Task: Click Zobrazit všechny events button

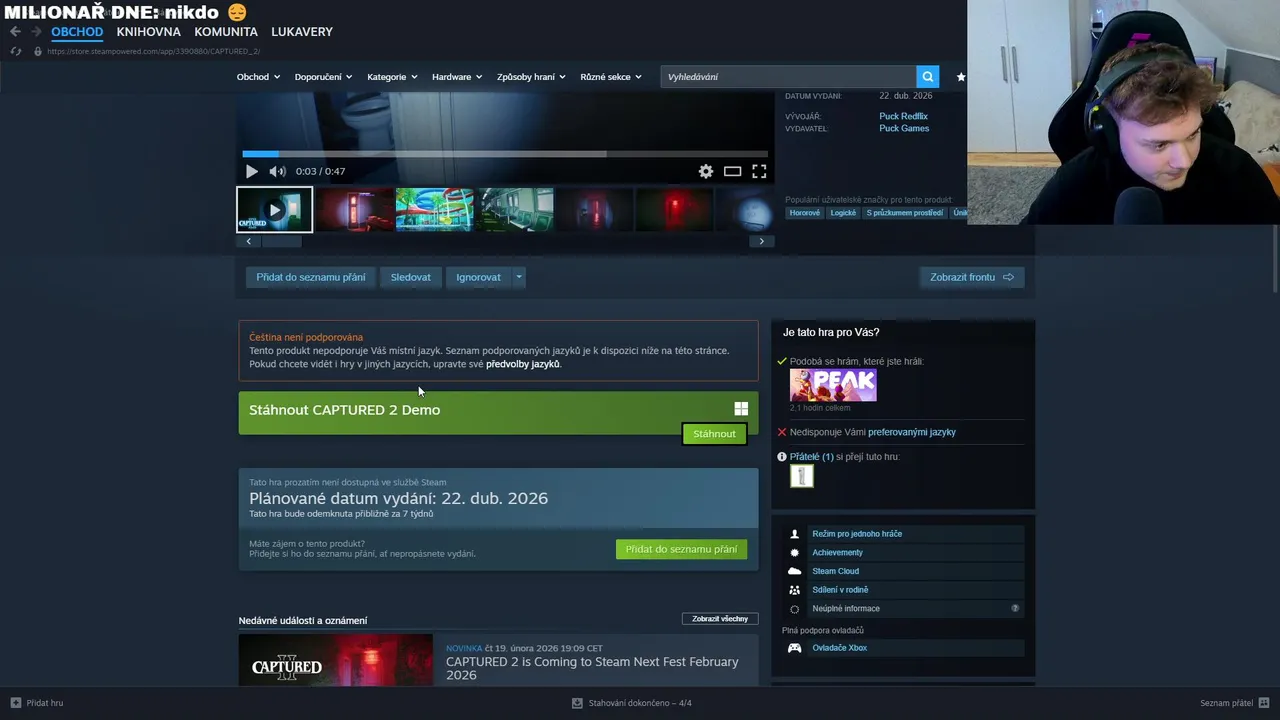Action: [x=720, y=619]
